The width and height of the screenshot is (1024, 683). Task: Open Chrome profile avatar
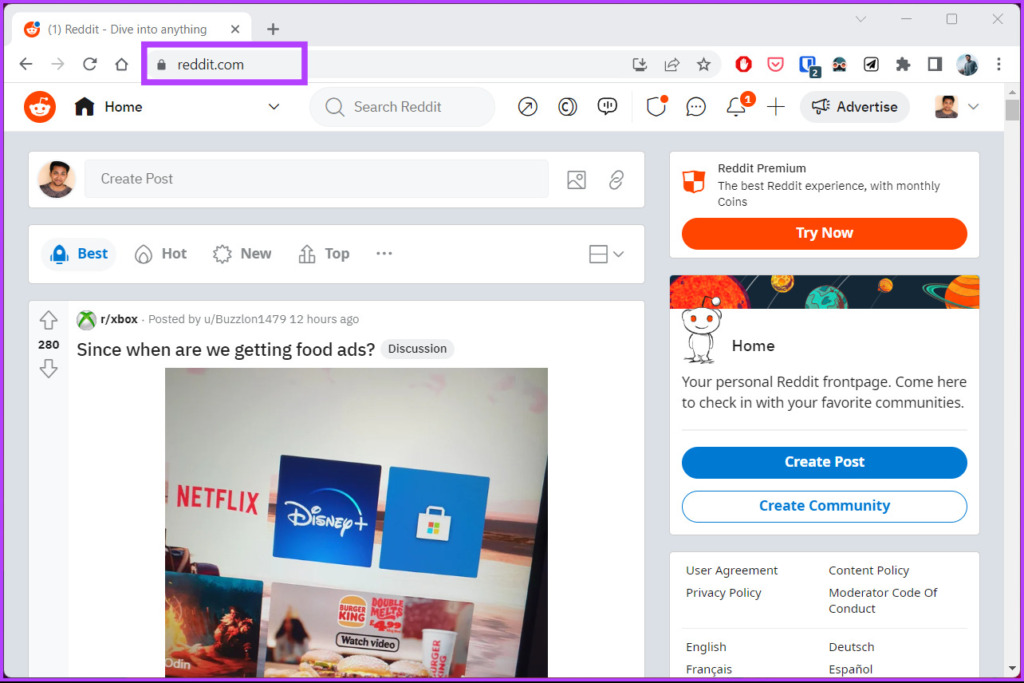pyautogui.click(x=967, y=64)
